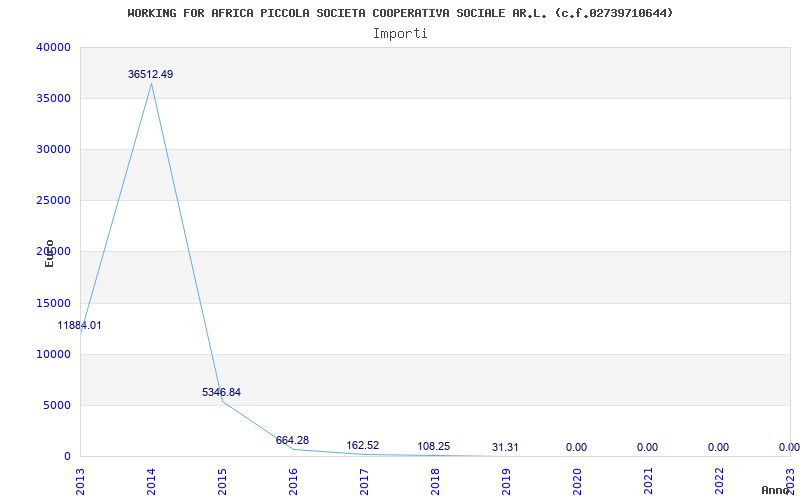Click the 2023 x-axis label
This screenshot has width=800, height=500.
(790, 482)
